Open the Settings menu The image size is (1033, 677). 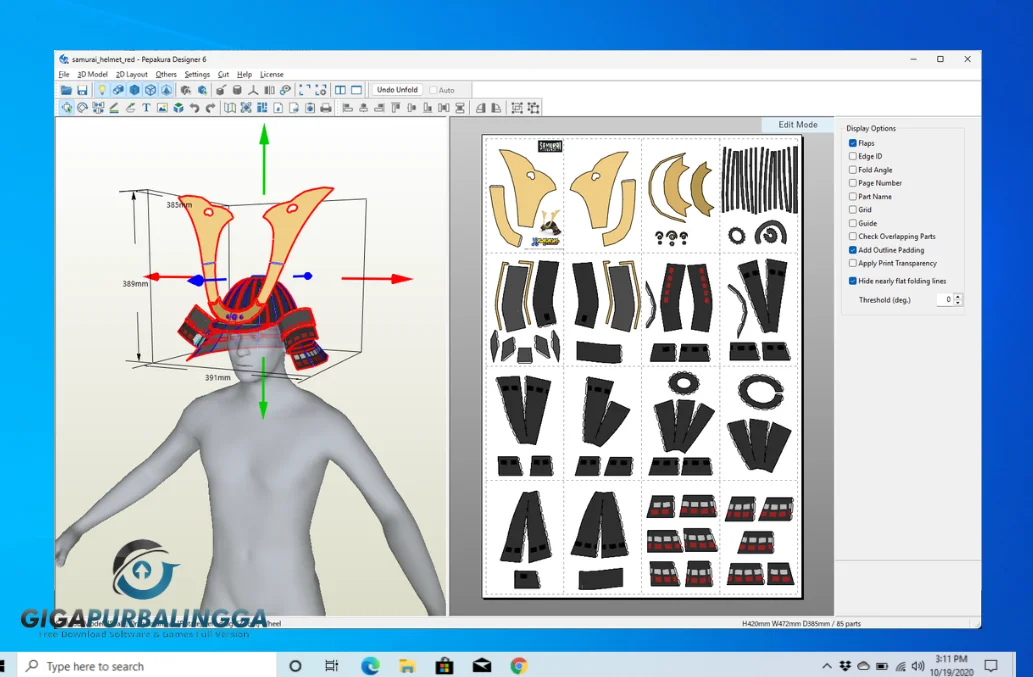click(197, 74)
